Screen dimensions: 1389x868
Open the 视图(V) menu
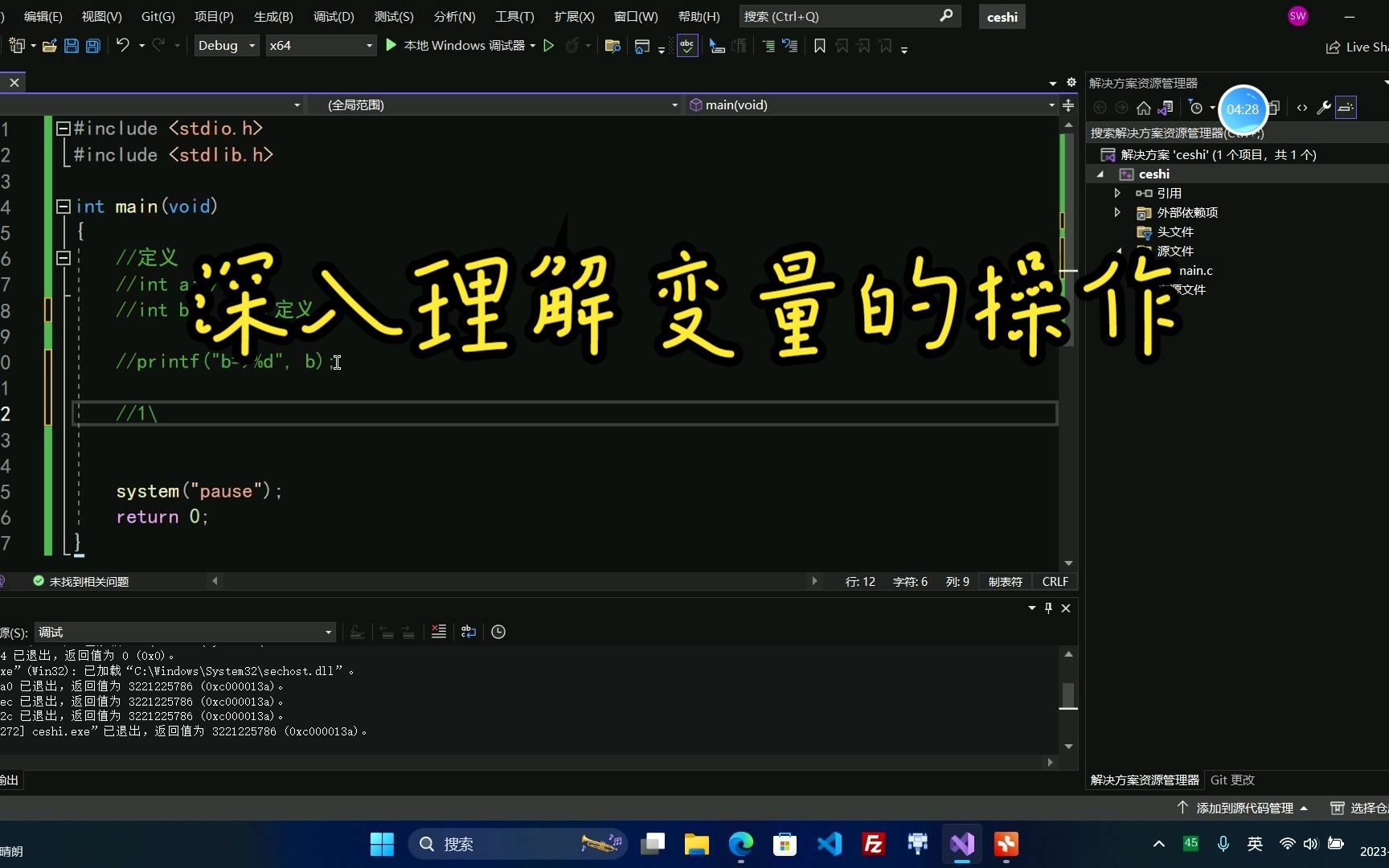point(101,16)
